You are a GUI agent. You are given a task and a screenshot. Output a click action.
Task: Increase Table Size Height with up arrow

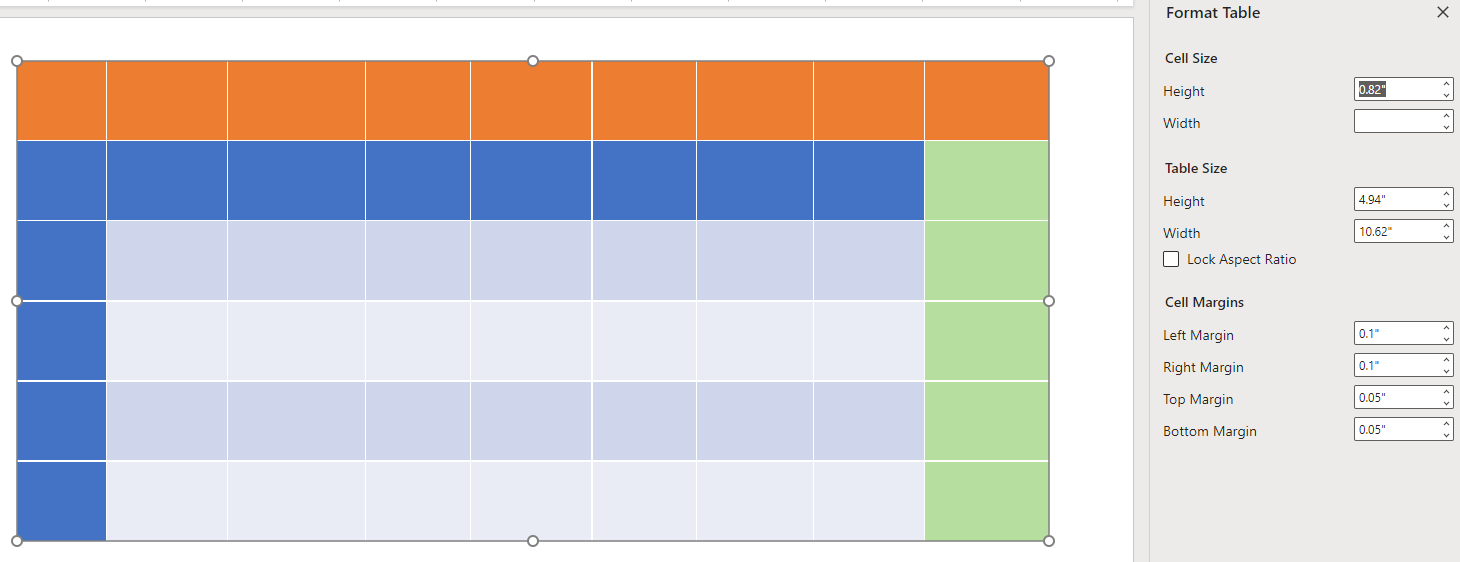pyautogui.click(x=1447, y=195)
